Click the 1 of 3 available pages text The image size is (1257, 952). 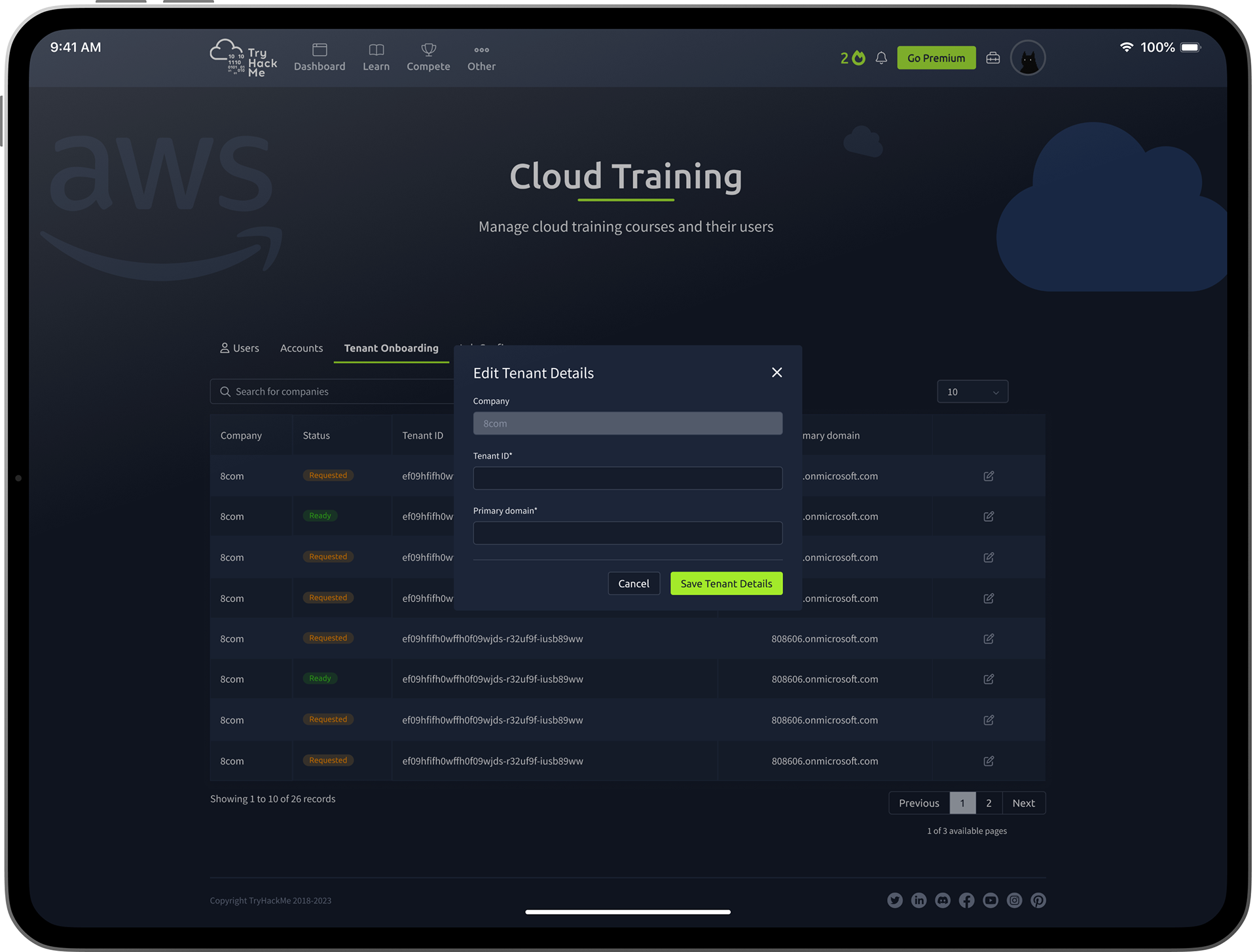coord(967,831)
